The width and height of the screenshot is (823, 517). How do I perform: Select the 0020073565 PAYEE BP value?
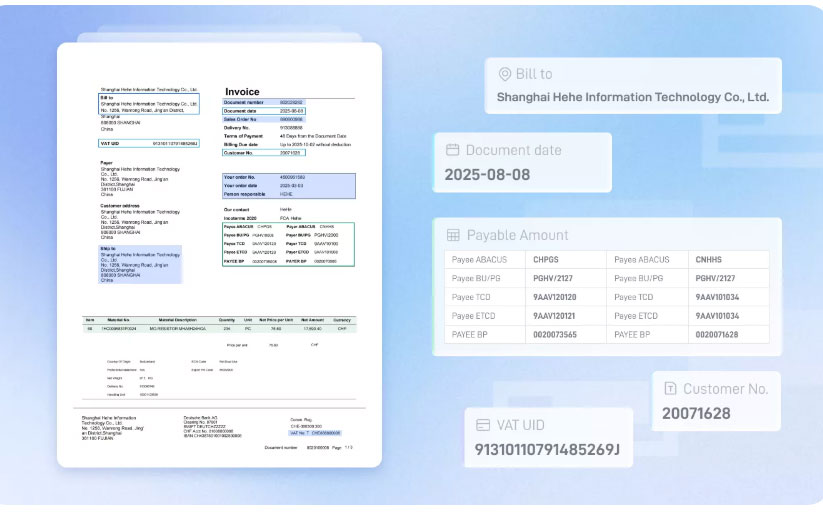555,335
